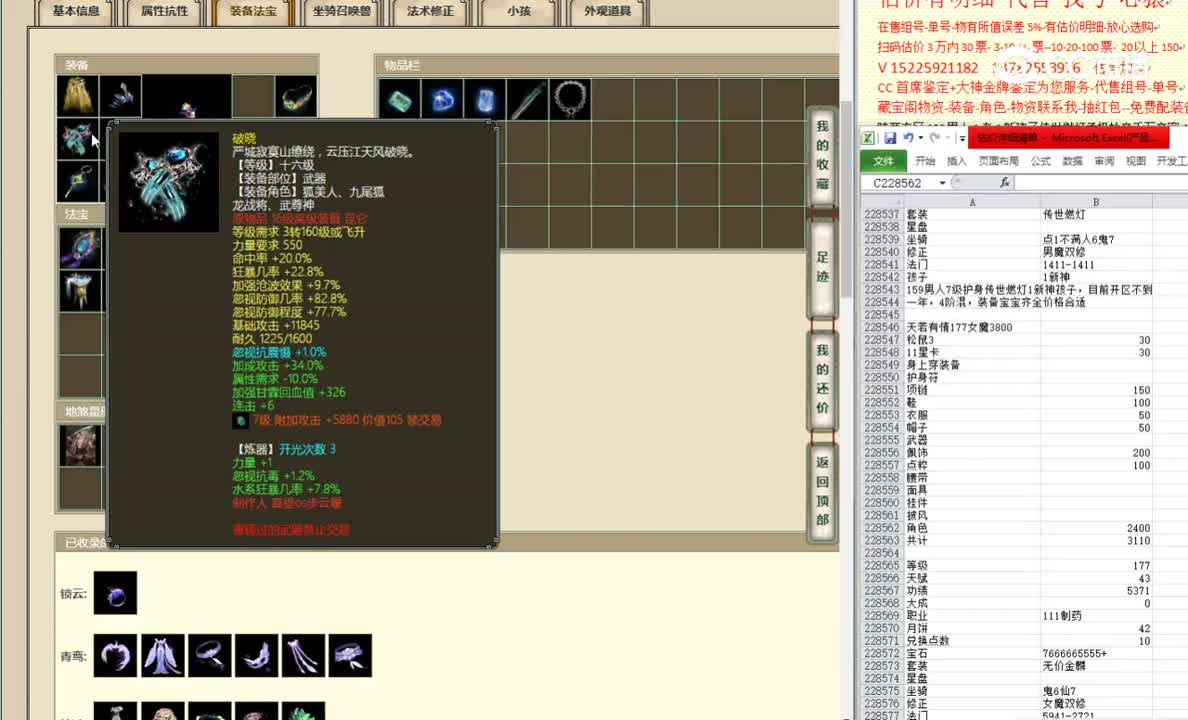Select the light-blue scroll item in inventory
Screen dimensions: 1188x720
point(485,100)
